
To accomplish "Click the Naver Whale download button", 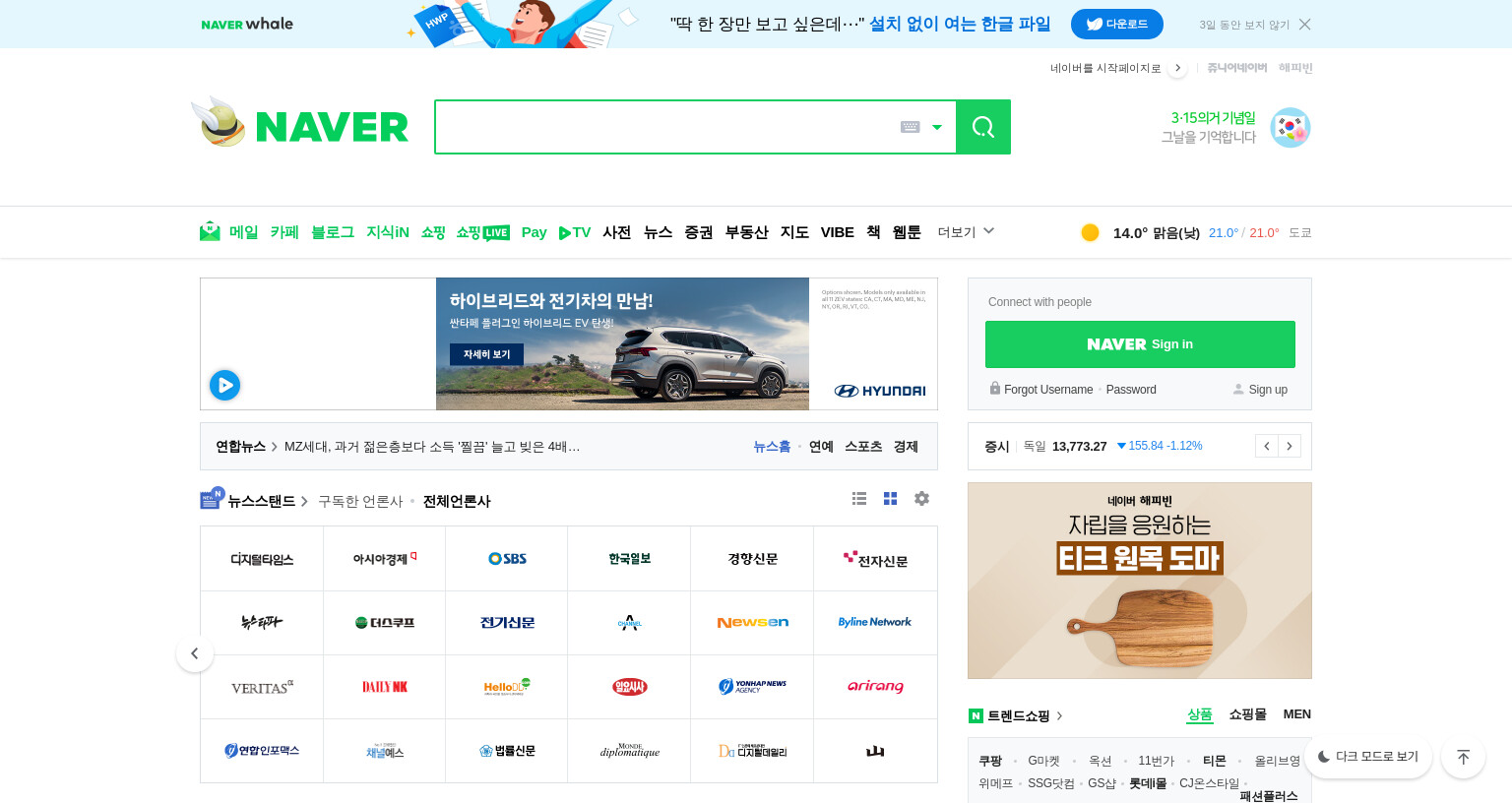I will click(1116, 24).
